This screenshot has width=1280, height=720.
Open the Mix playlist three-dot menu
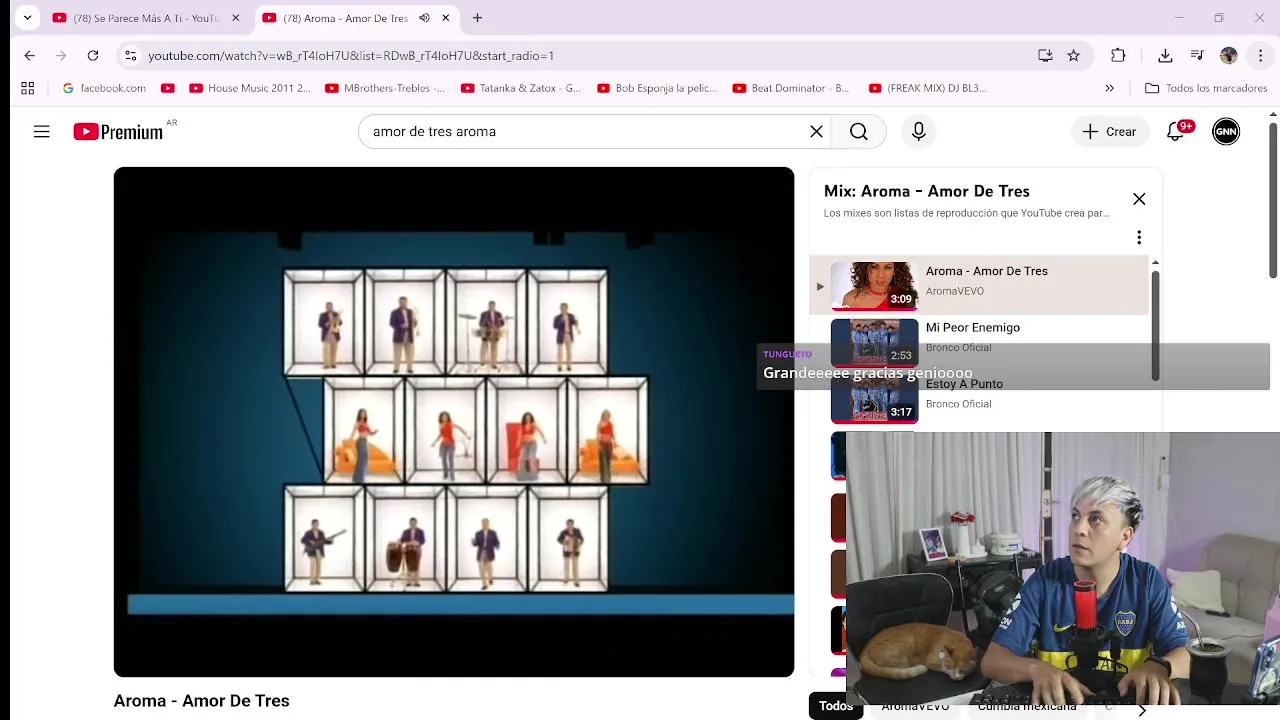pos(1139,237)
